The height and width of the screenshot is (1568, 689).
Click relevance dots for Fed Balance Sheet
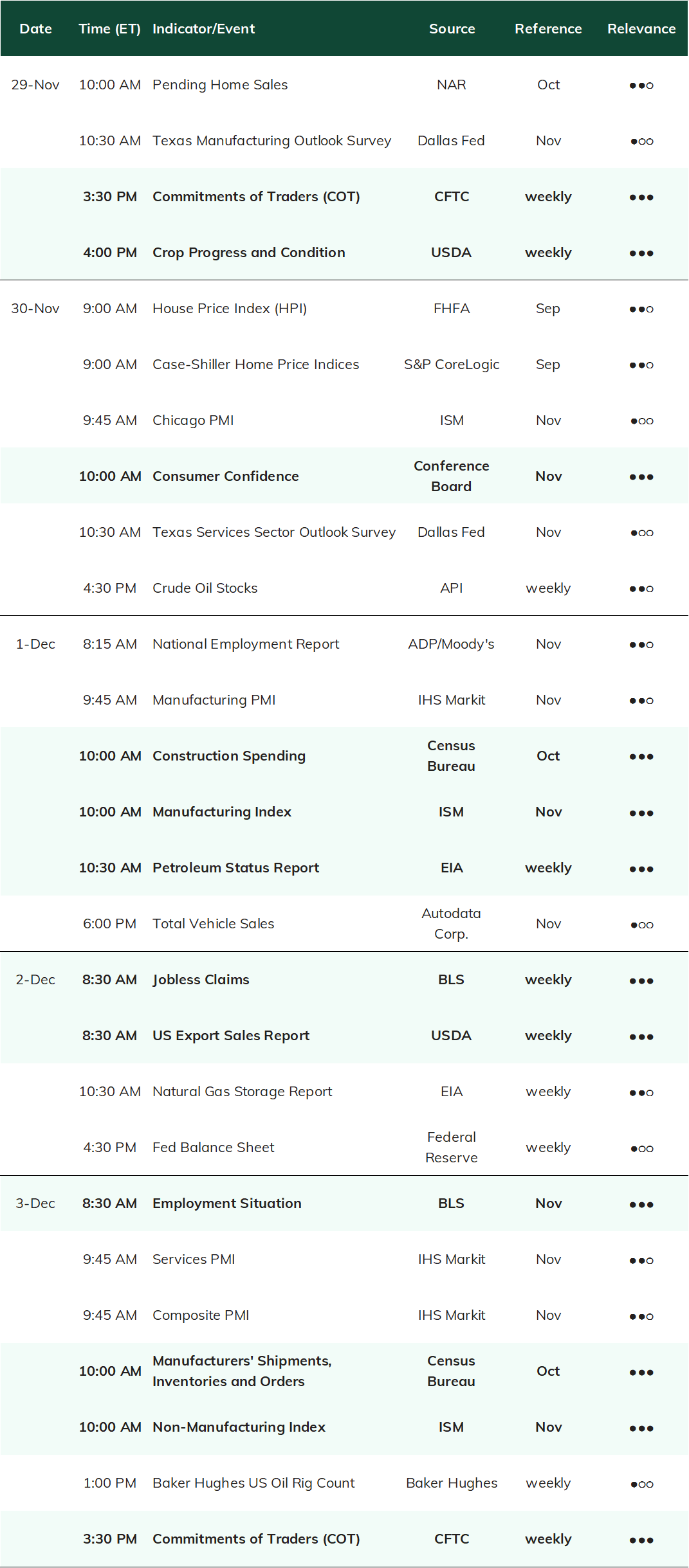point(641,1148)
